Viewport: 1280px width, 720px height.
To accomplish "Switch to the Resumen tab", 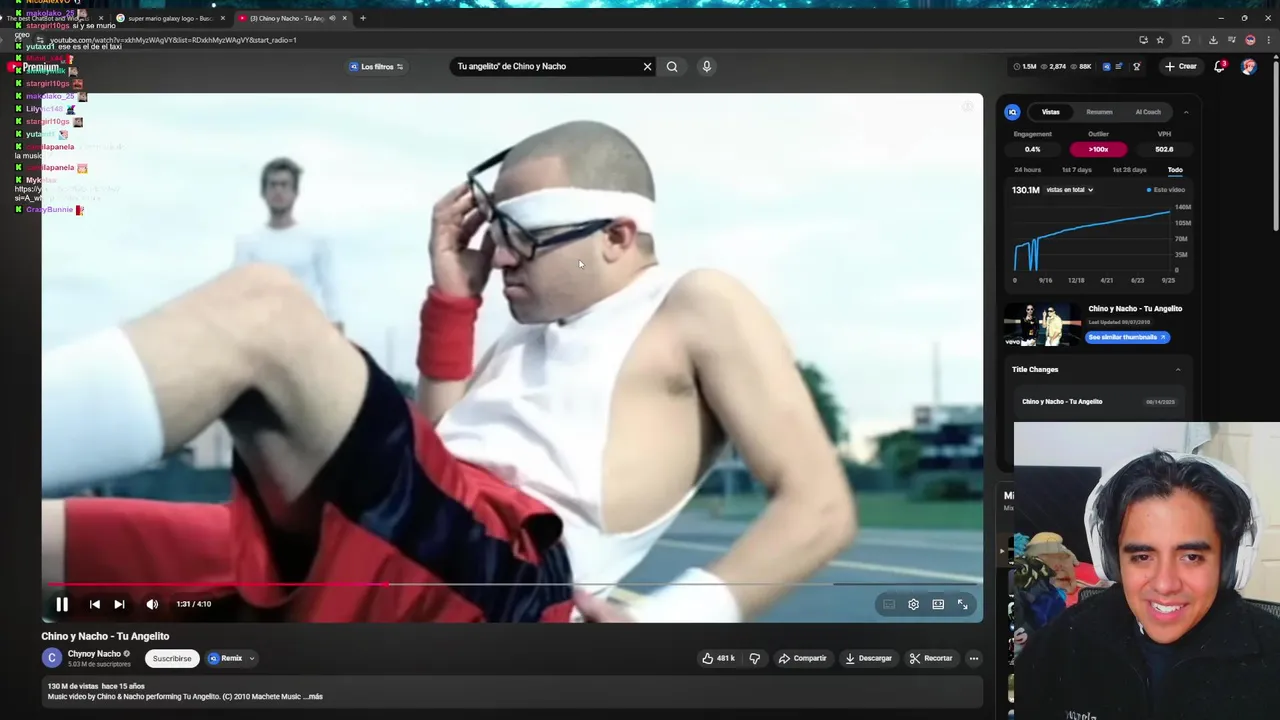I will 1099,112.
